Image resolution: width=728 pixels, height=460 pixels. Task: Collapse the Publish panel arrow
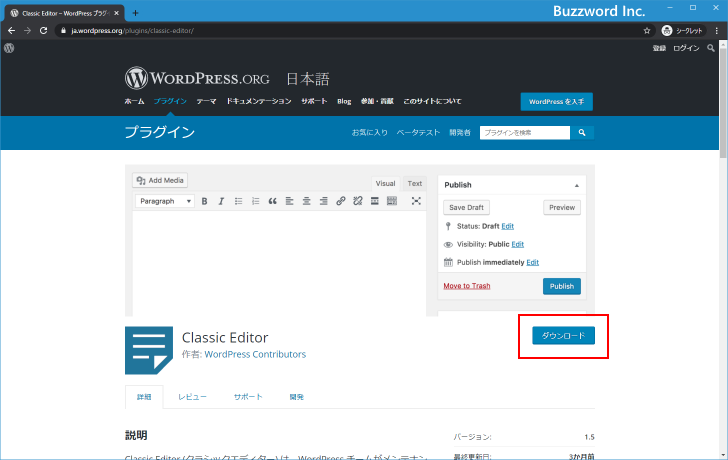pyautogui.click(x=576, y=185)
